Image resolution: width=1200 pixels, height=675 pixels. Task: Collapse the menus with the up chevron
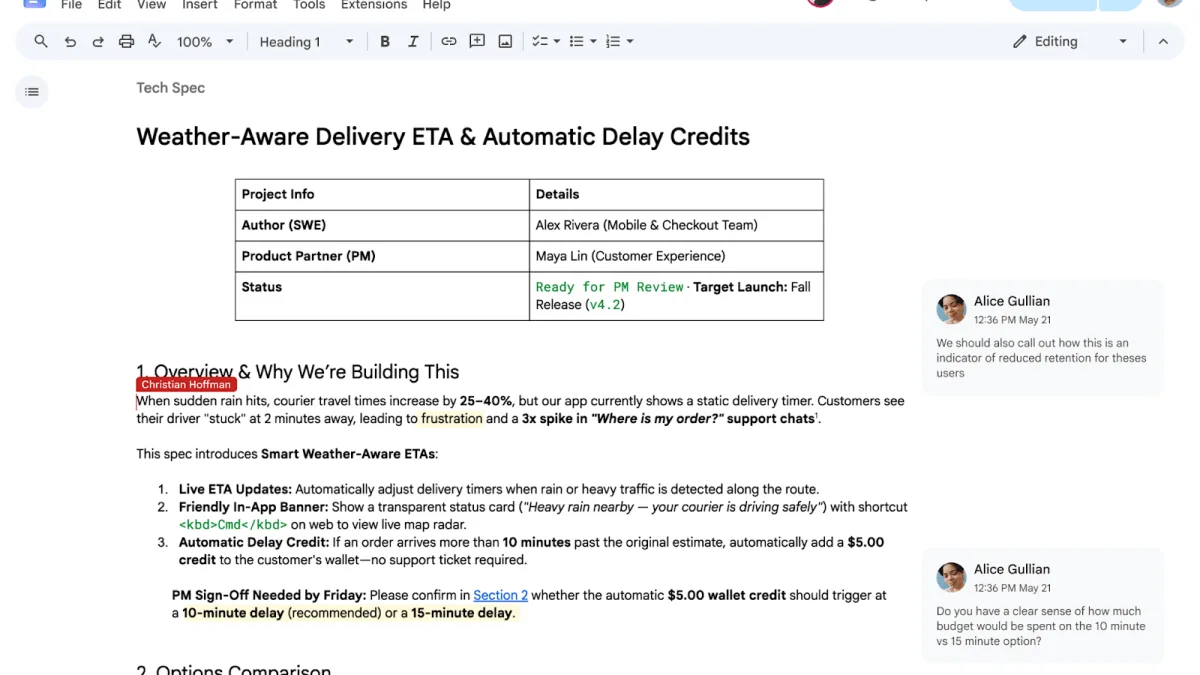tap(1163, 41)
